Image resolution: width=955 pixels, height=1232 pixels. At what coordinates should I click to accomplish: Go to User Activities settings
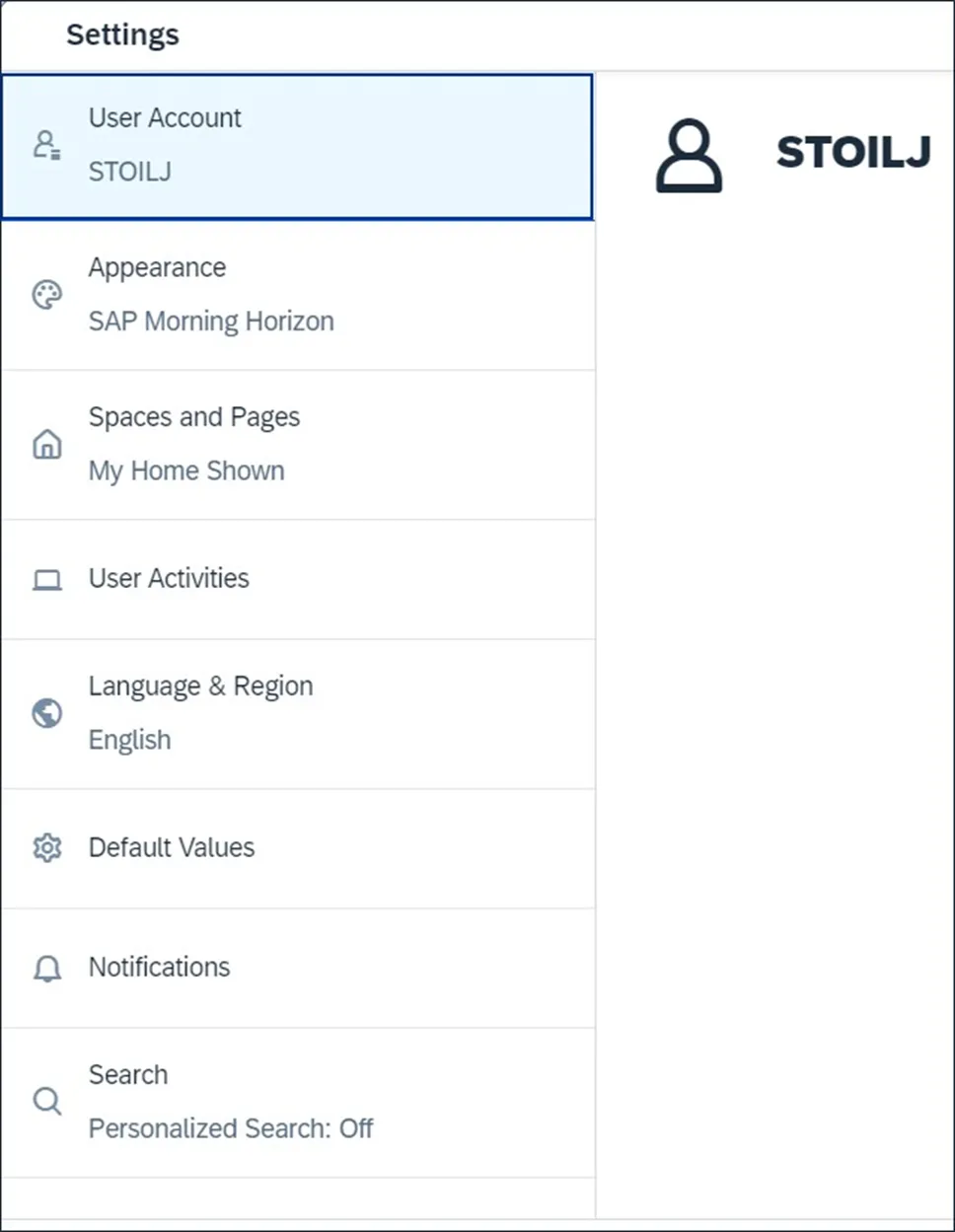click(169, 579)
